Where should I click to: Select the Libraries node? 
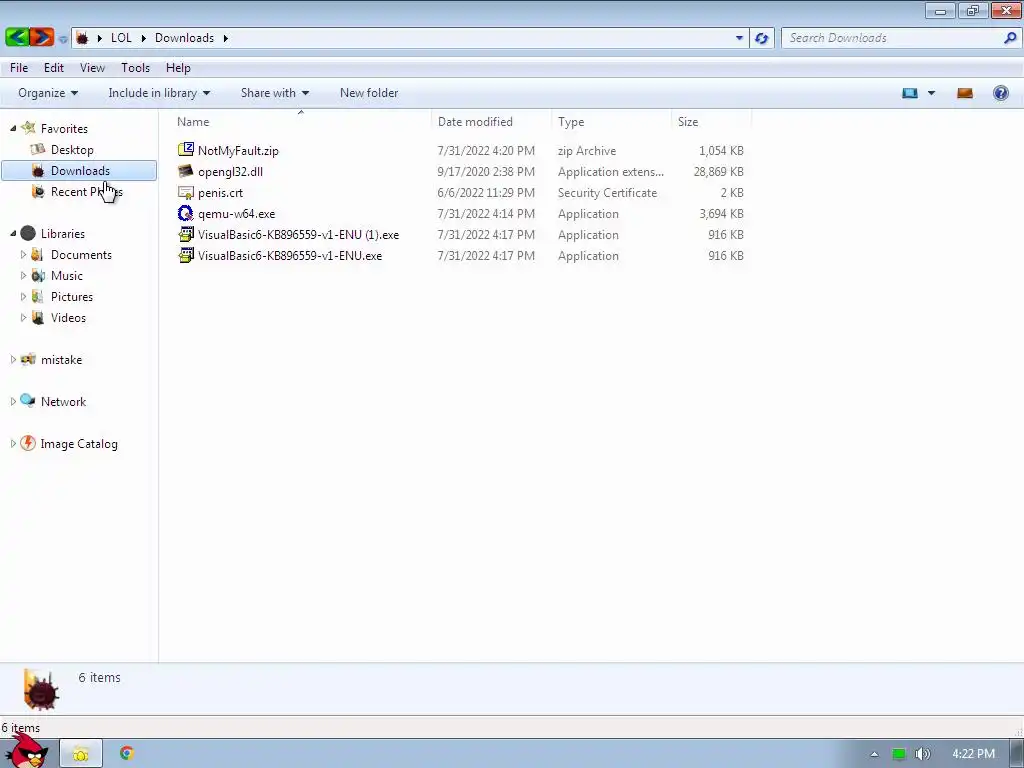click(x=63, y=234)
